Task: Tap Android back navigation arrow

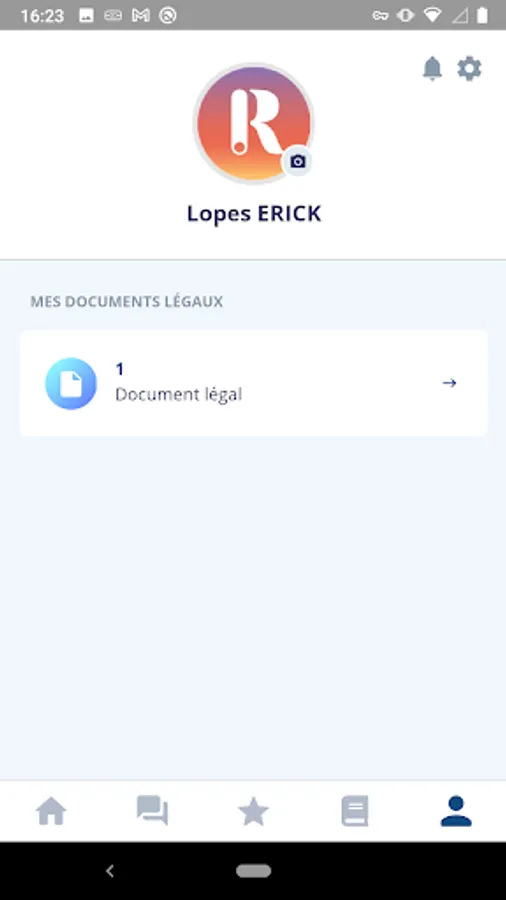Action: click(x=110, y=871)
